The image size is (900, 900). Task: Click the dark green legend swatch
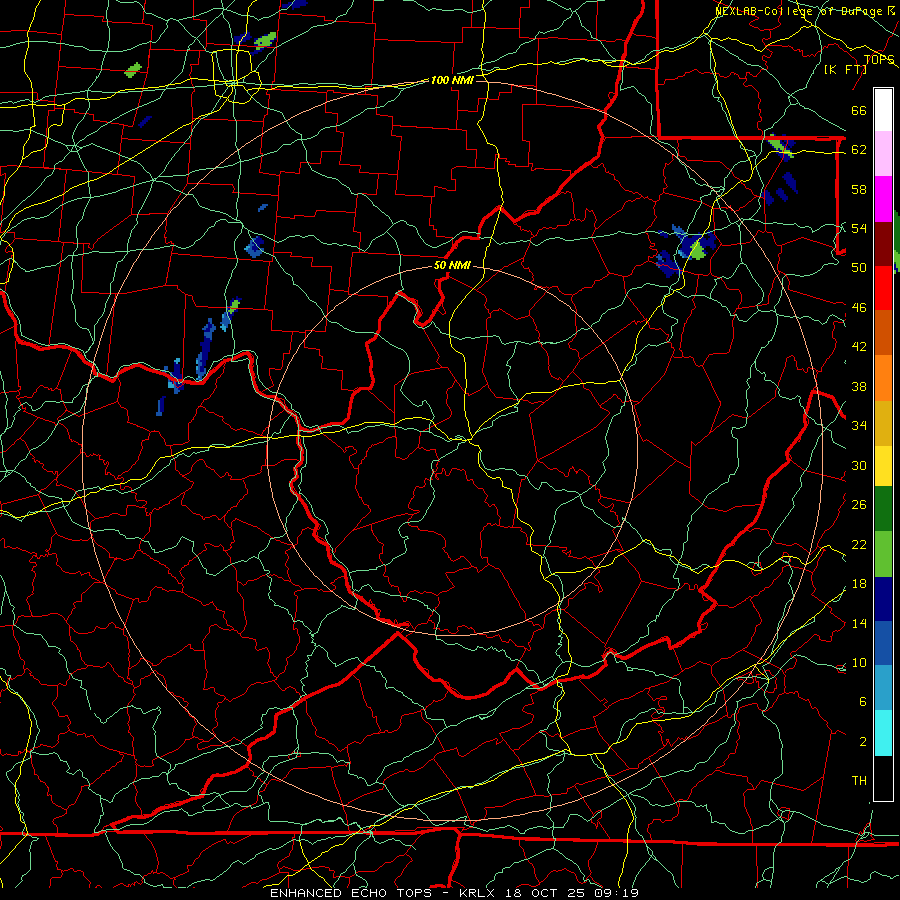coord(883,509)
